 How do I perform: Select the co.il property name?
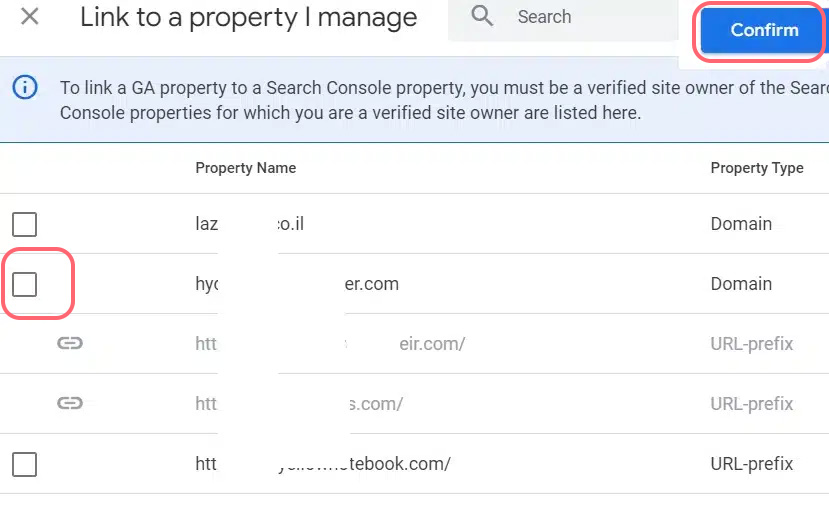[250, 224]
